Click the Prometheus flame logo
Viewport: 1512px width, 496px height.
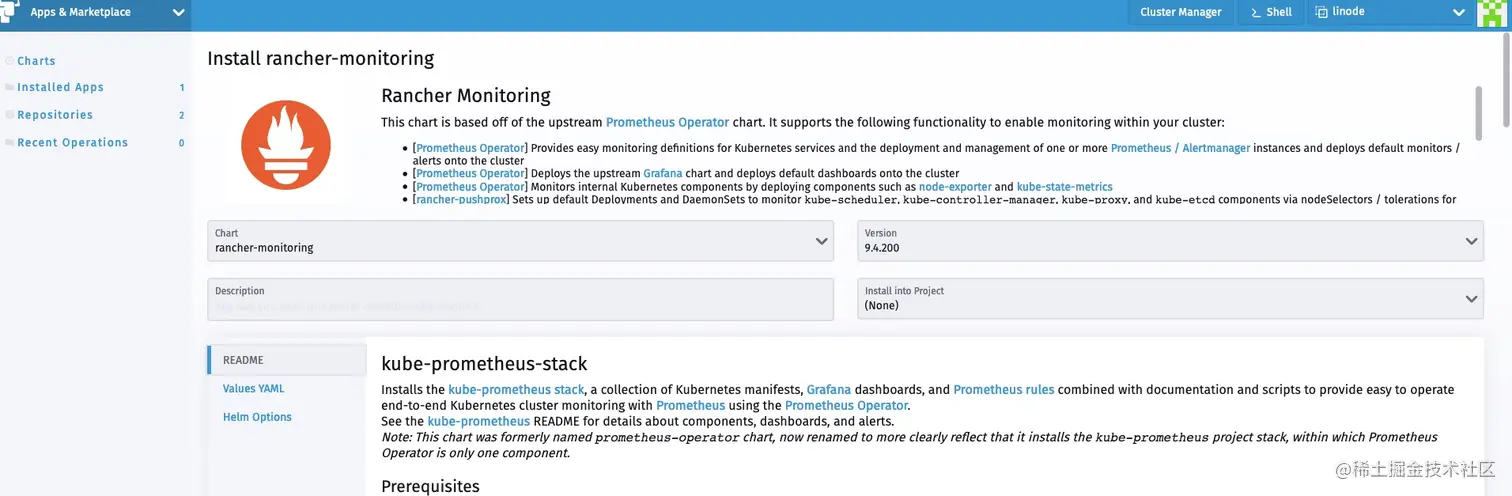286,145
